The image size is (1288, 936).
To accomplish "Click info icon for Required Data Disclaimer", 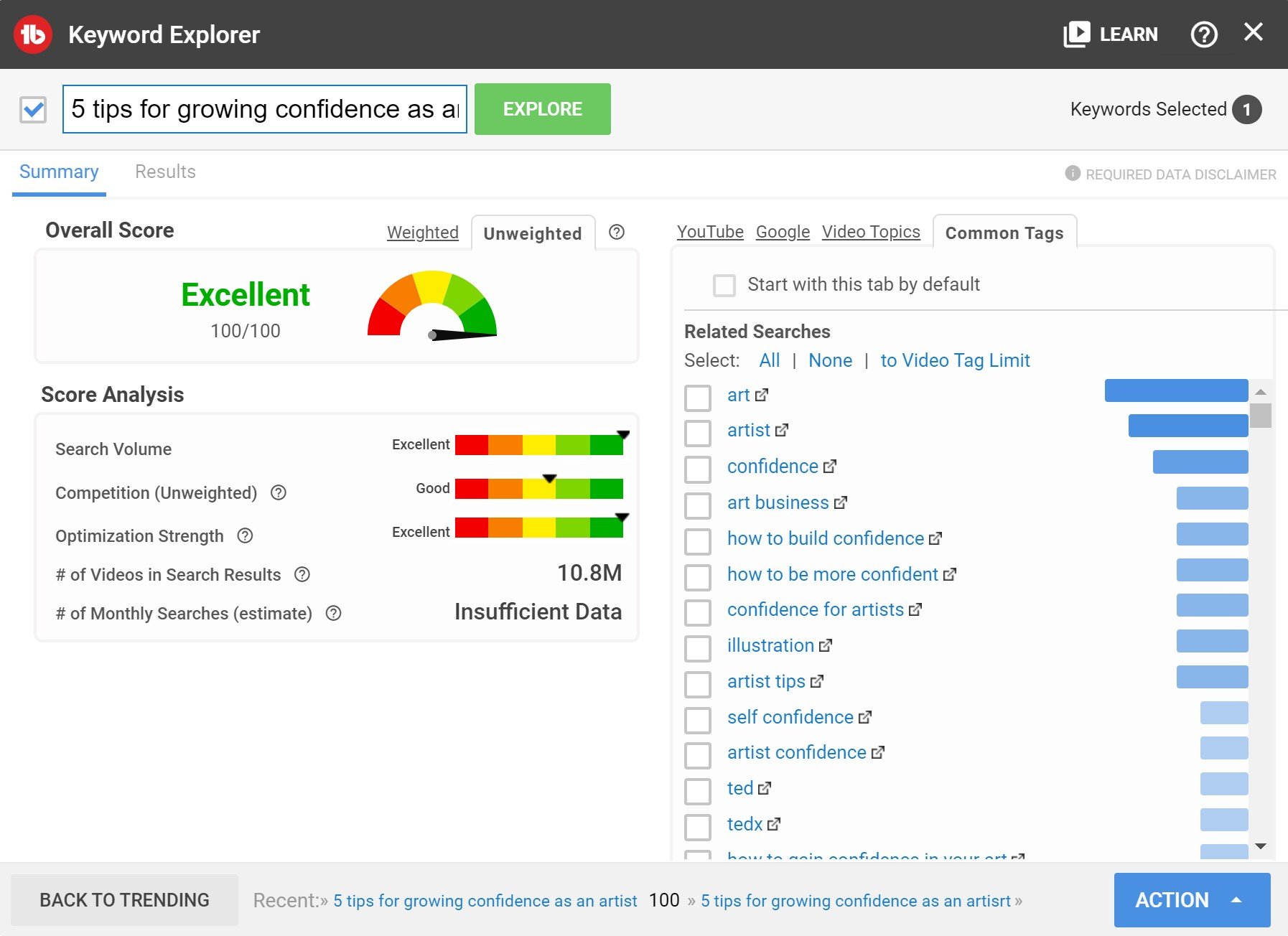I will (x=1072, y=174).
